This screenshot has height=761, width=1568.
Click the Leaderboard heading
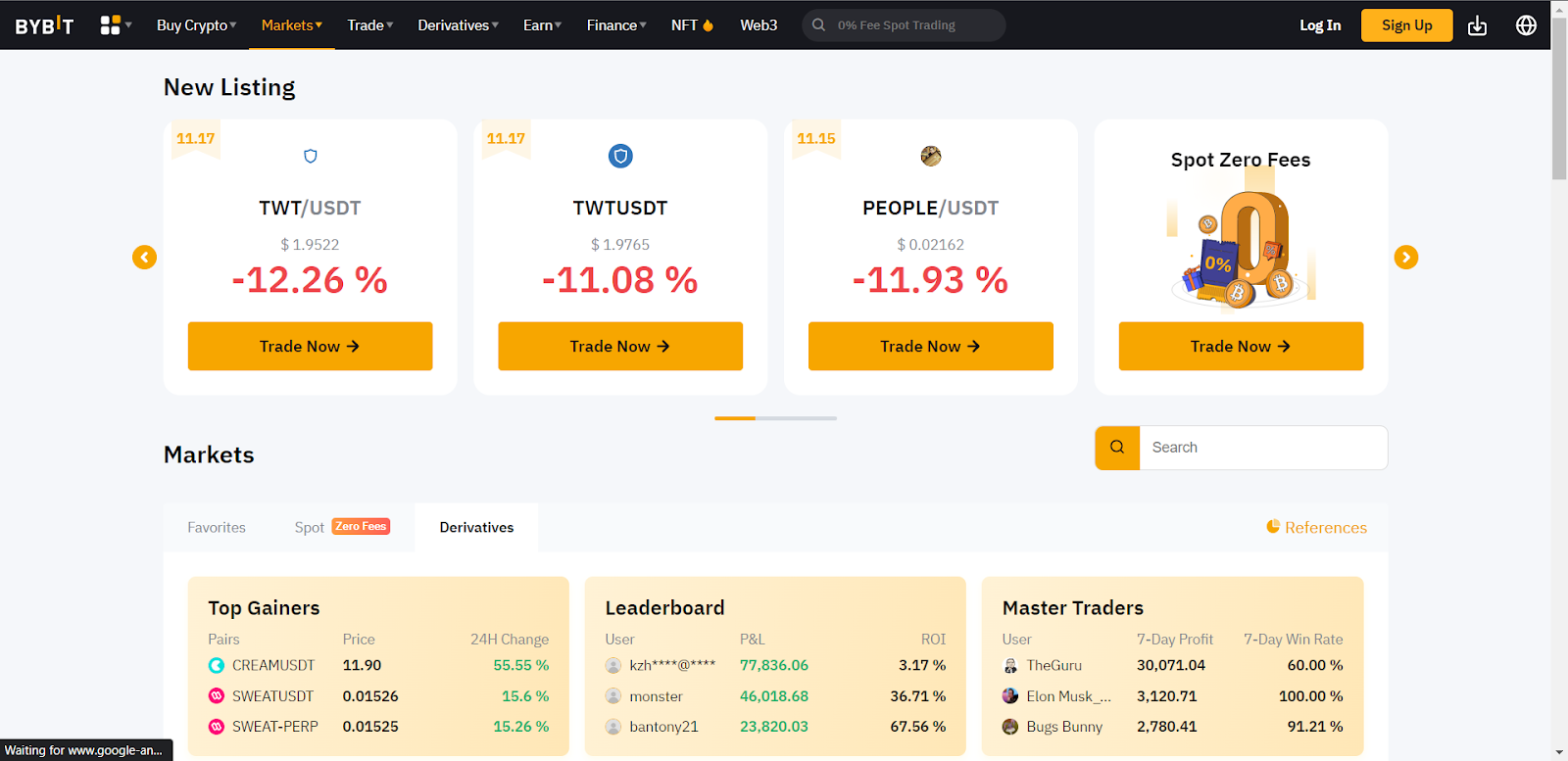pyautogui.click(x=664, y=608)
